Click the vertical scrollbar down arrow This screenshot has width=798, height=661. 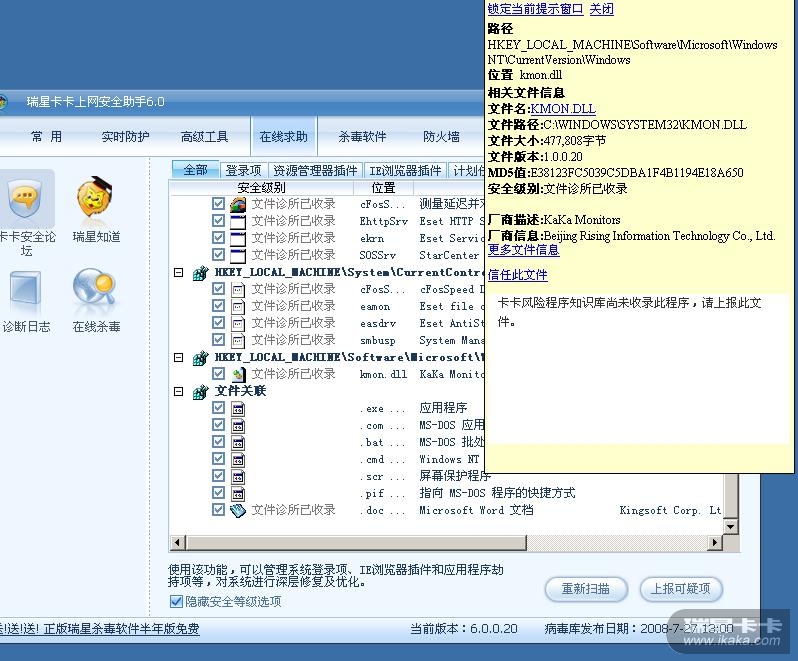730,526
